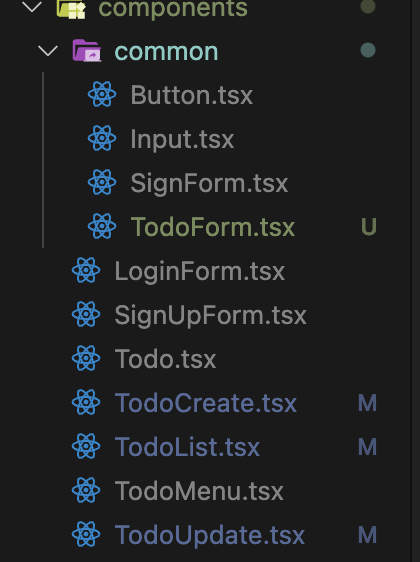Viewport: 420px width, 562px height.
Task: Open the TodoList.tsx file
Action: tap(187, 447)
